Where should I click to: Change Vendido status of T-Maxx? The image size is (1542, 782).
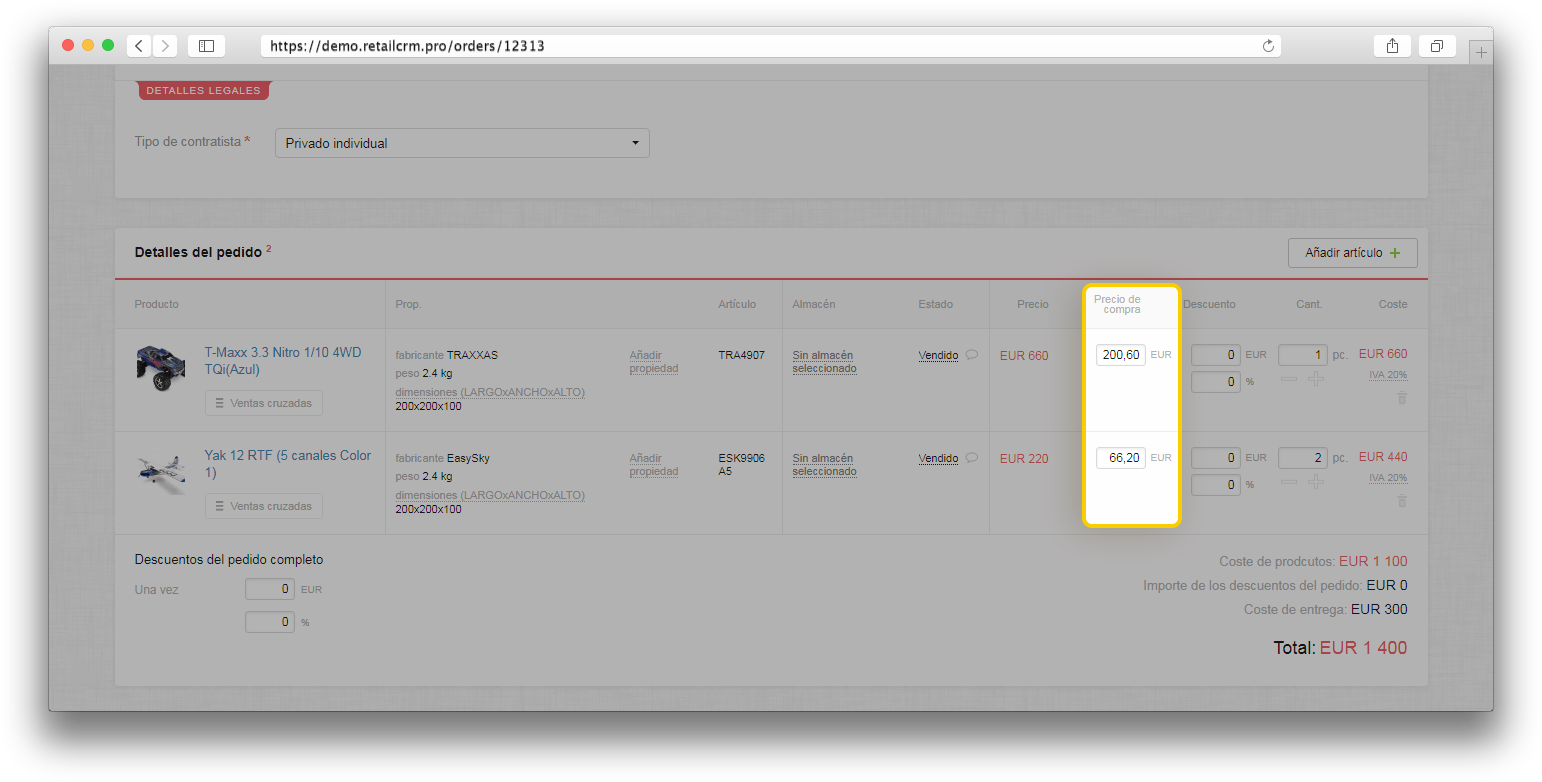(x=938, y=356)
